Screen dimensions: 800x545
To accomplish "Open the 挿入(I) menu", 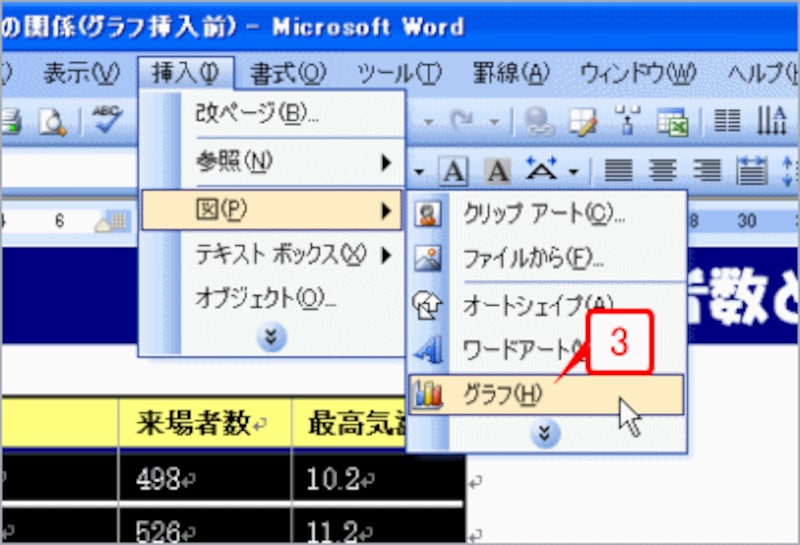I will point(186,73).
